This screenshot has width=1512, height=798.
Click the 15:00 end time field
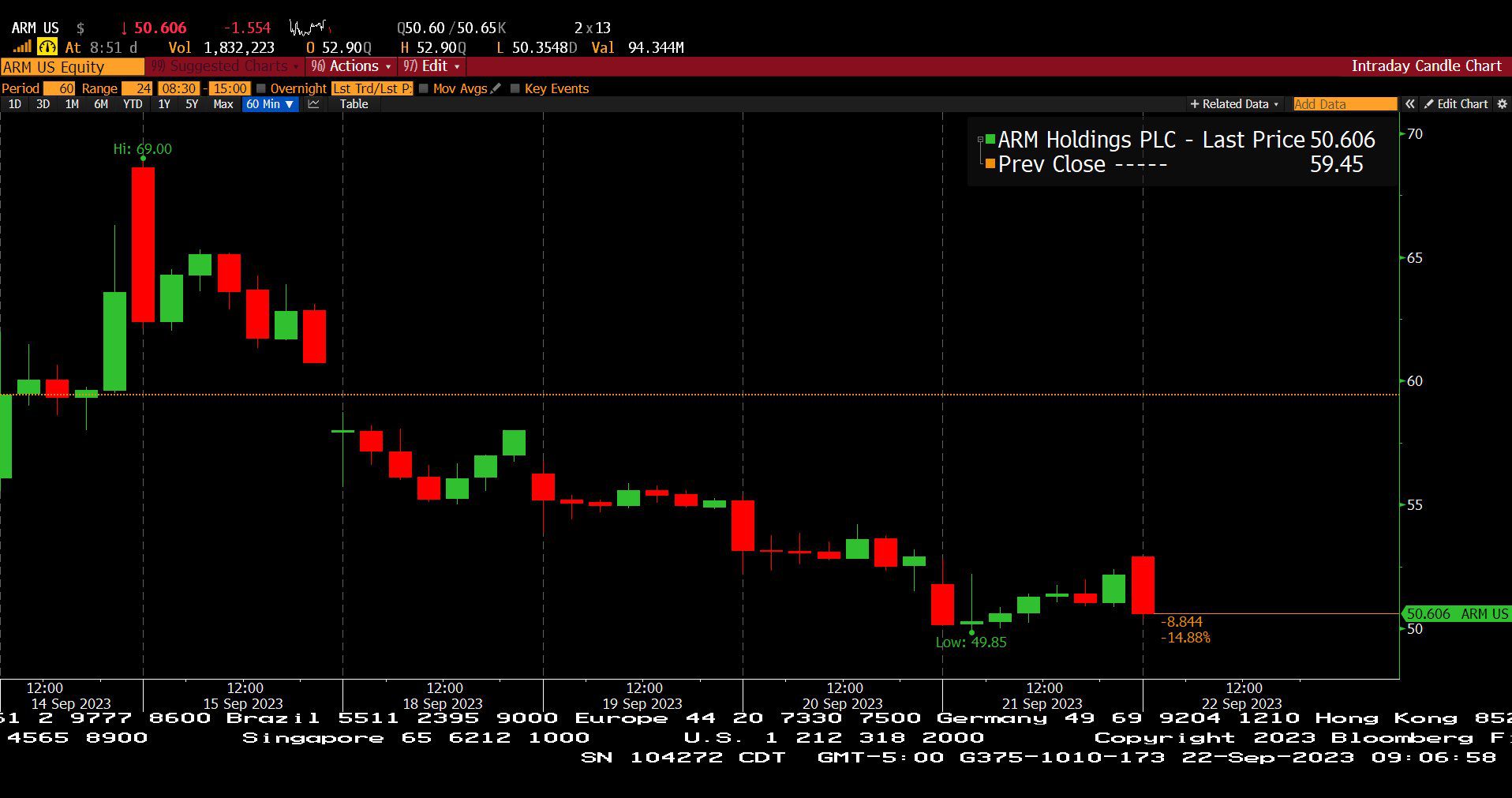coord(230,88)
